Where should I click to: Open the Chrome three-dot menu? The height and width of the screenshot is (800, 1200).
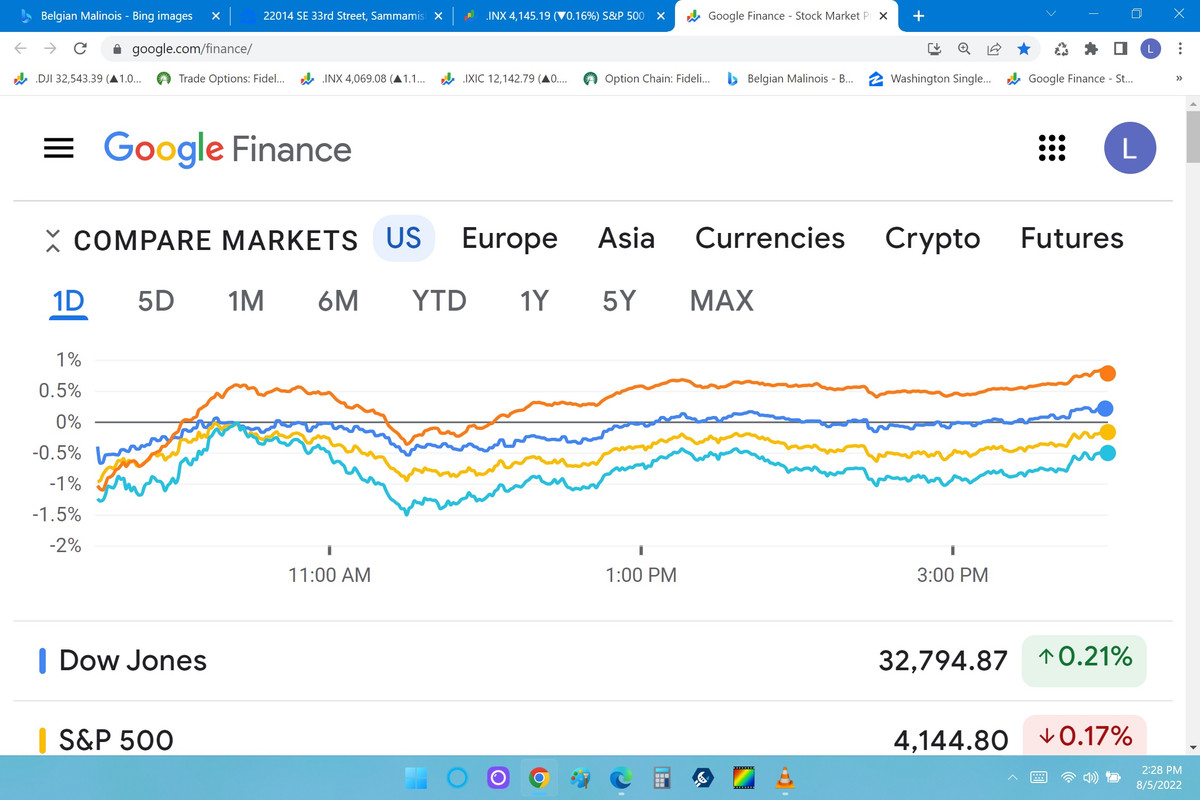tap(1181, 48)
